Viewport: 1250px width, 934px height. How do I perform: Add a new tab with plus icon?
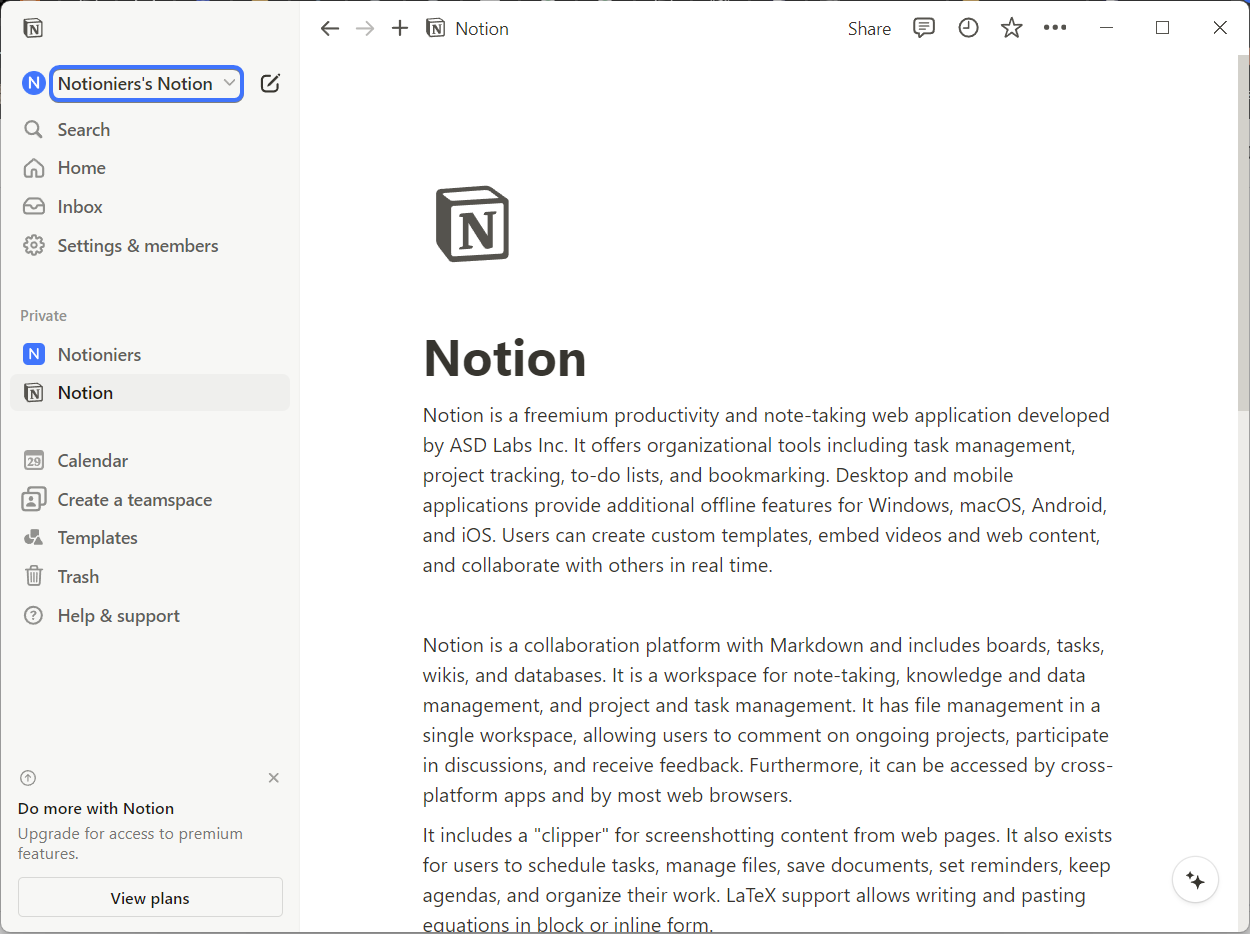[x=400, y=28]
